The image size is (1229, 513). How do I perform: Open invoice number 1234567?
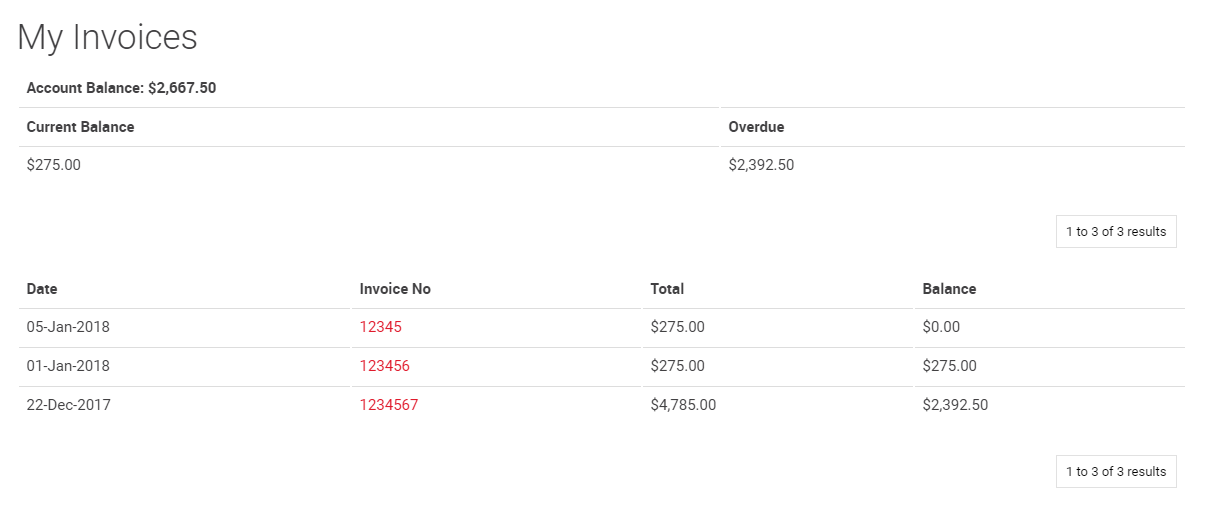point(389,405)
